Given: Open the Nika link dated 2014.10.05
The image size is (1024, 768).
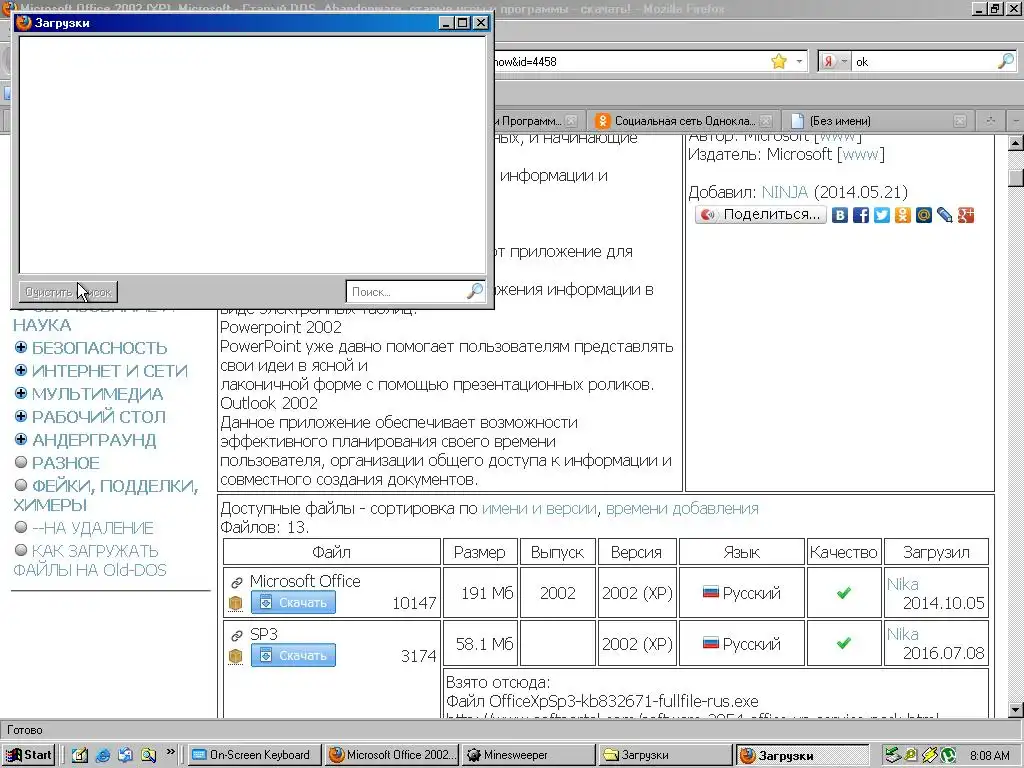Looking at the screenshot, I should pos(903,584).
